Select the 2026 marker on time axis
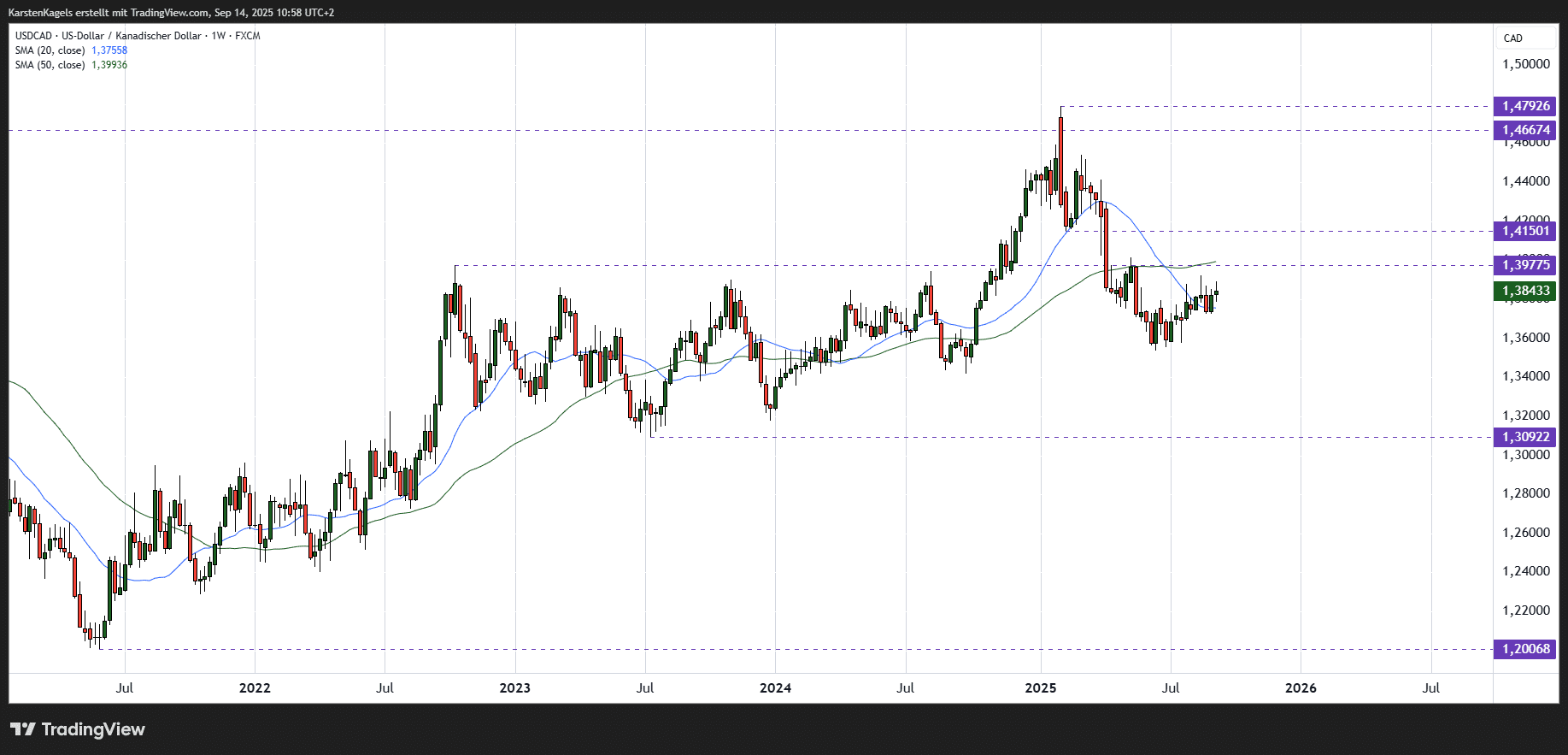Viewport: 1568px width, 755px height. pyautogui.click(x=1301, y=687)
